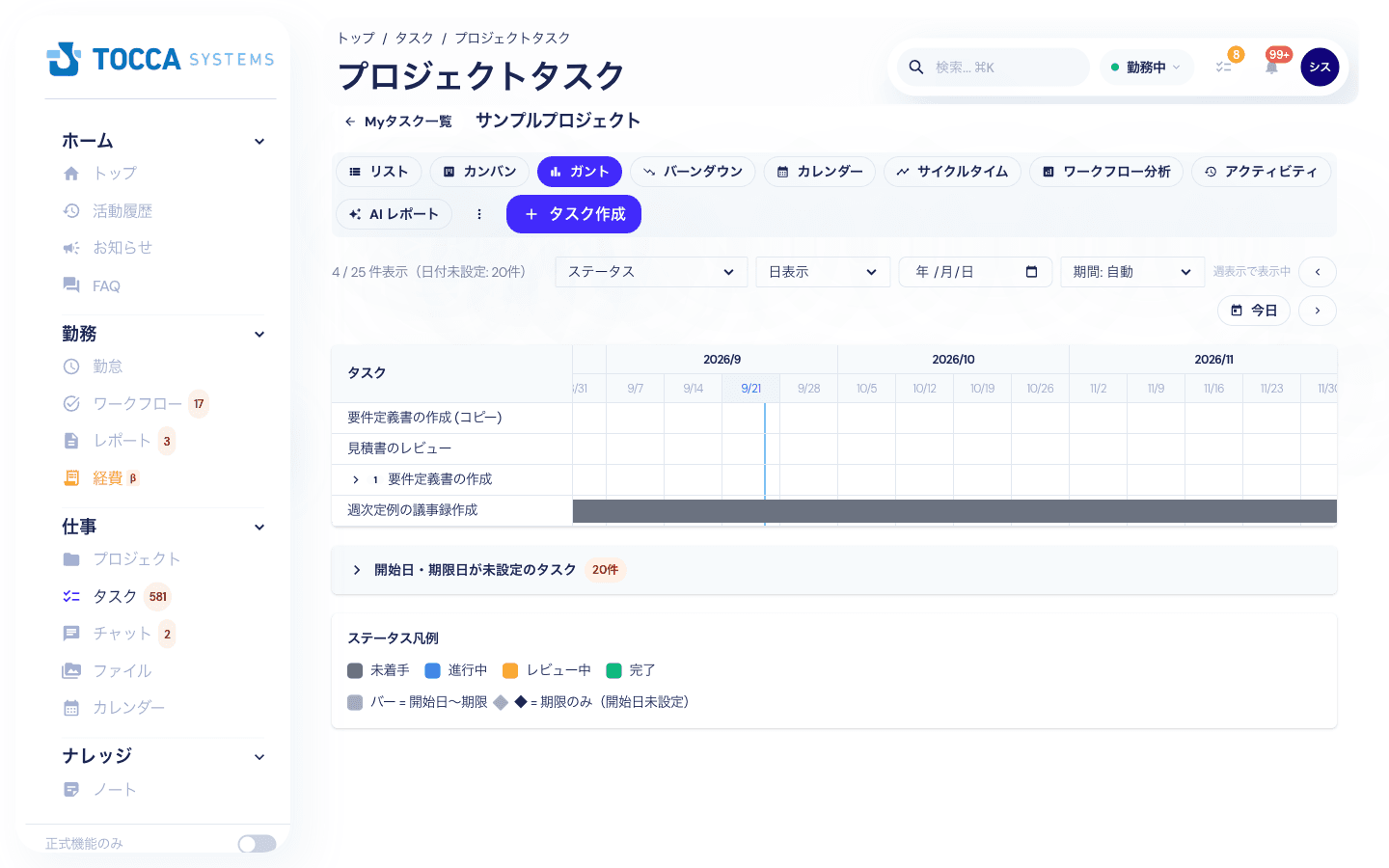Click the 今日 button

(x=1254, y=311)
